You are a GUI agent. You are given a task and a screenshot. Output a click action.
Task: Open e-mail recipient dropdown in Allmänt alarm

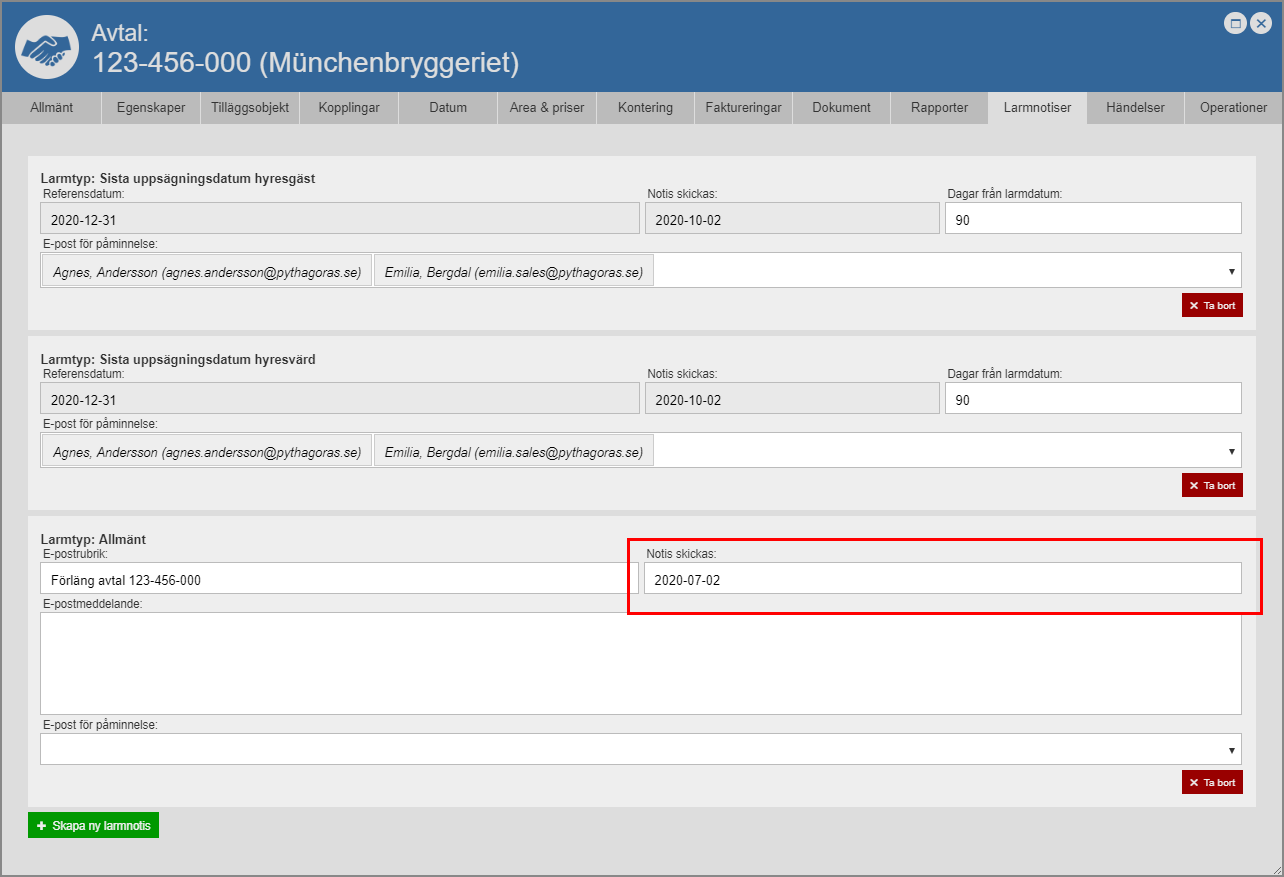tap(1230, 749)
